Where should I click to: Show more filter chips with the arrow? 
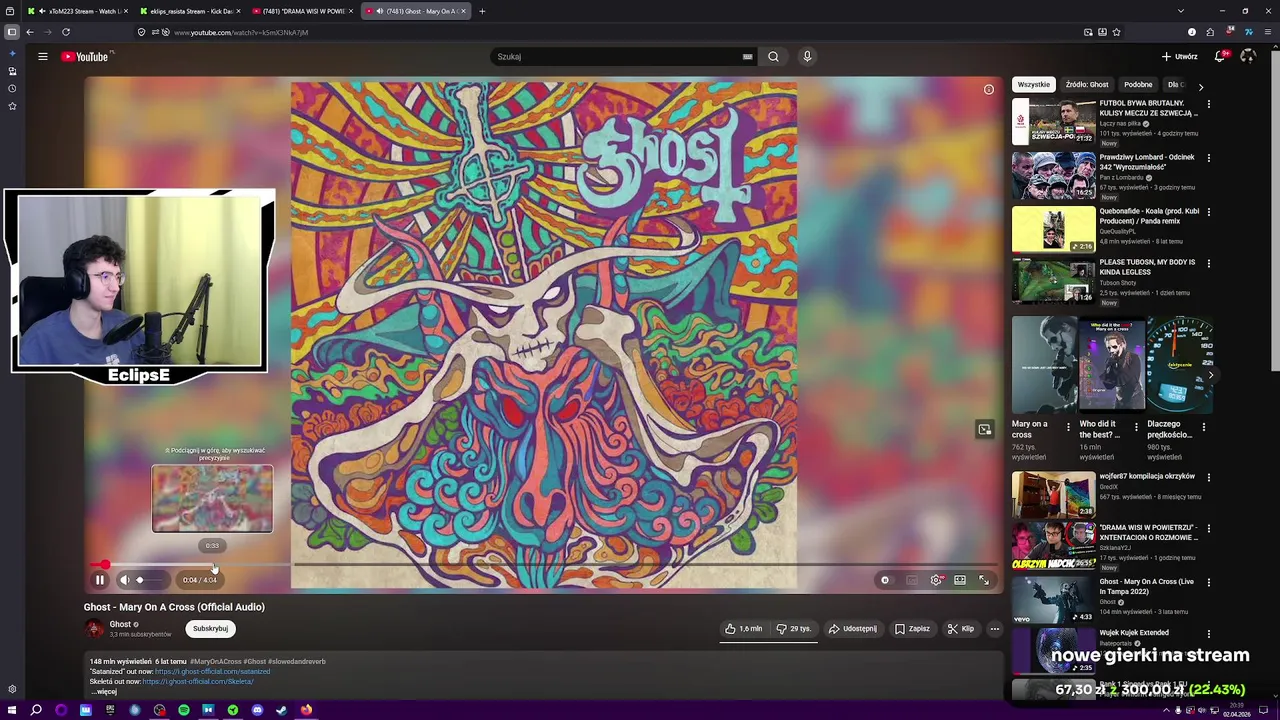(x=1201, y=87)
